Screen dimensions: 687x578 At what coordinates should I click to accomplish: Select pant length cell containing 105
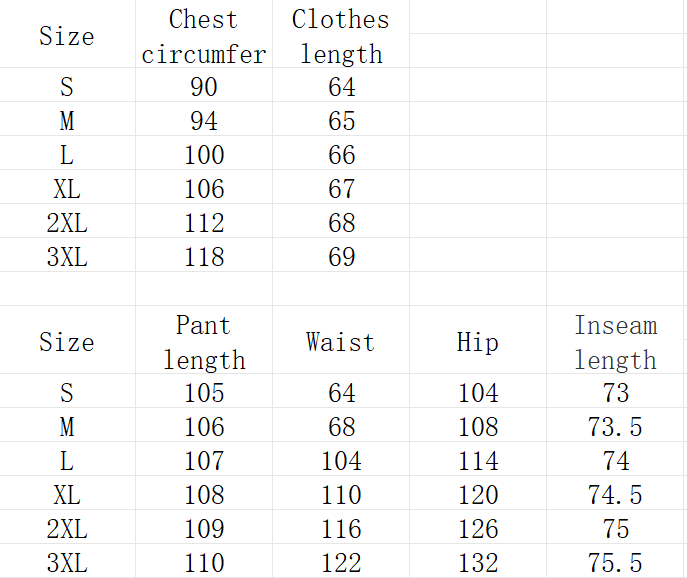click(204, 393)
